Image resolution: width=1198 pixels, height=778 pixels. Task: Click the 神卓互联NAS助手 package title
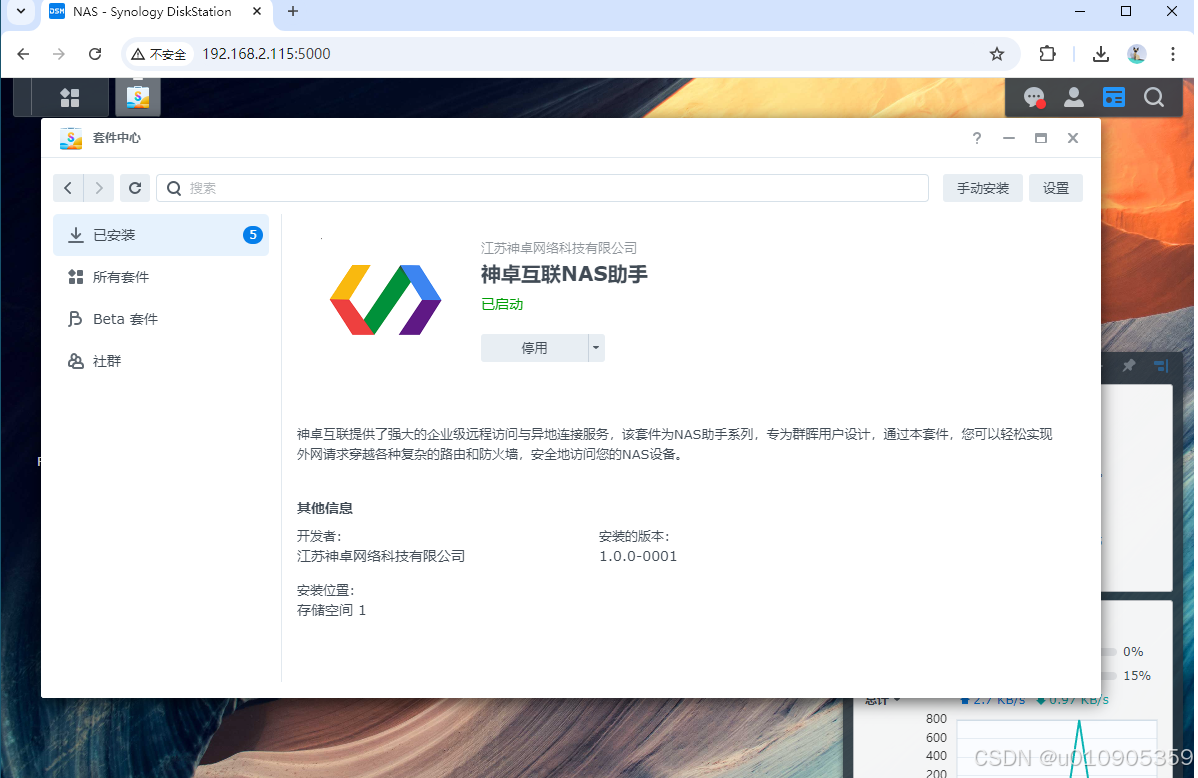click(x=564, y=274)
